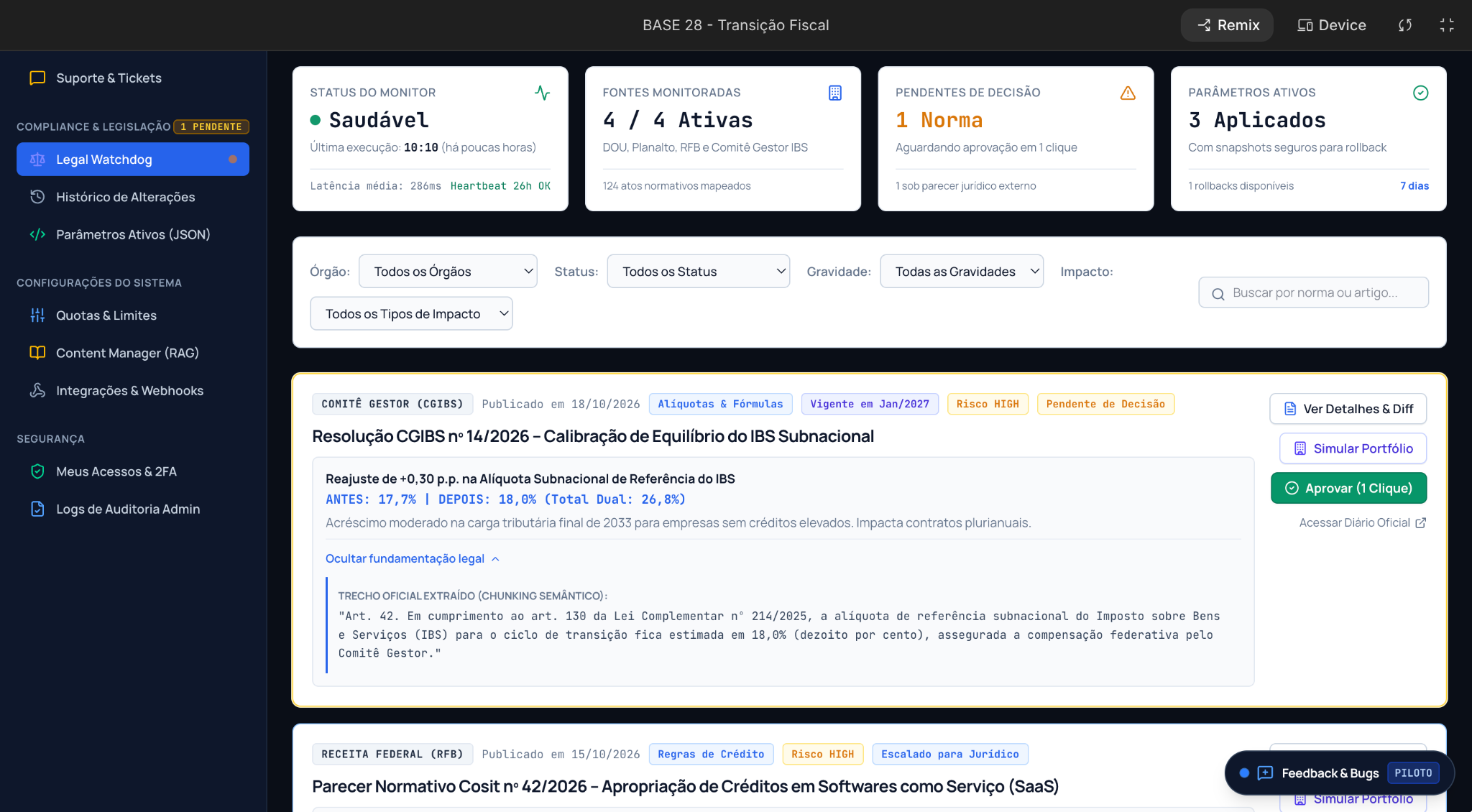Click the refresh icon in top bar
Screen dimensions: 1472x812
[1405, 25]
